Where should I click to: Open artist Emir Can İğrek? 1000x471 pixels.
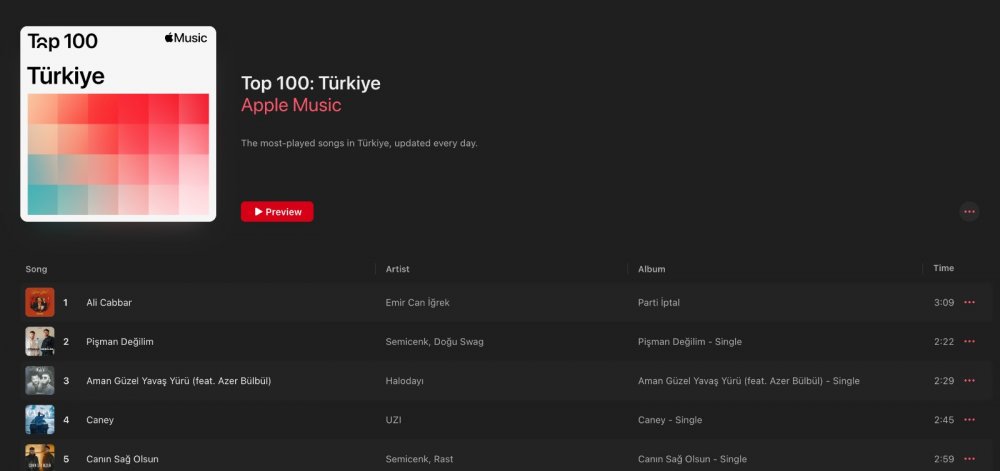(x=424, y=302)
